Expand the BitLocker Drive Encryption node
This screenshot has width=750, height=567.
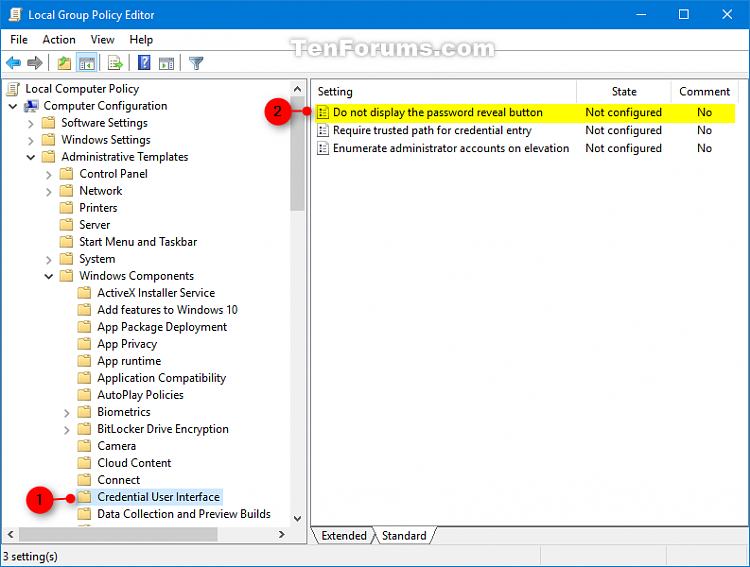(67, 430)
